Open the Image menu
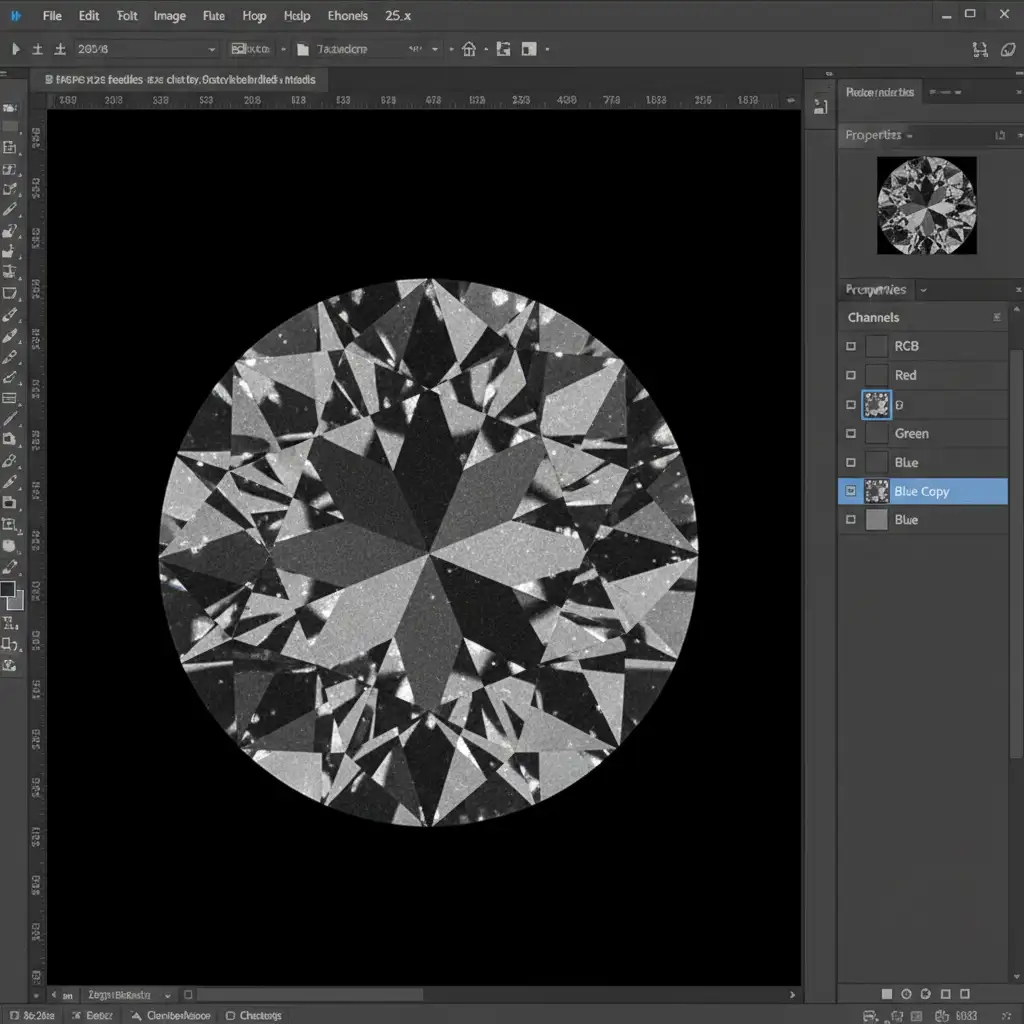Viewport: 1024px width, 1024px height. (169, 16)
